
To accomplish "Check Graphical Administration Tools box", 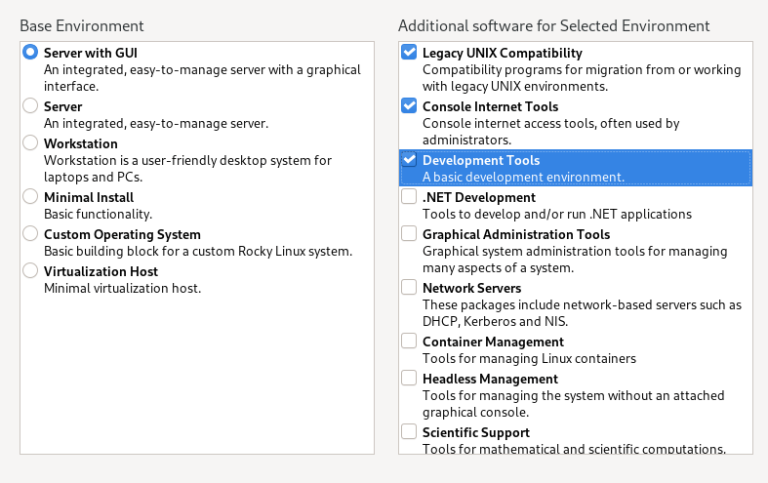I will (409, 234).
